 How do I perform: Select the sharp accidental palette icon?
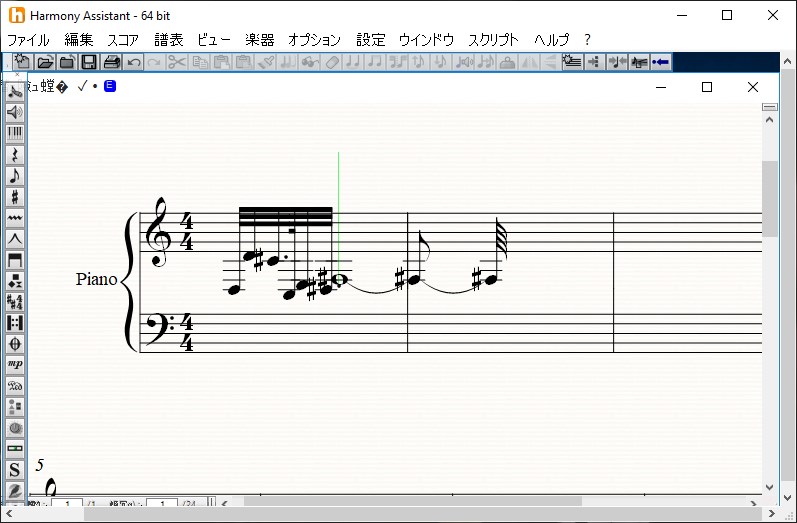[x=15, y=197]
